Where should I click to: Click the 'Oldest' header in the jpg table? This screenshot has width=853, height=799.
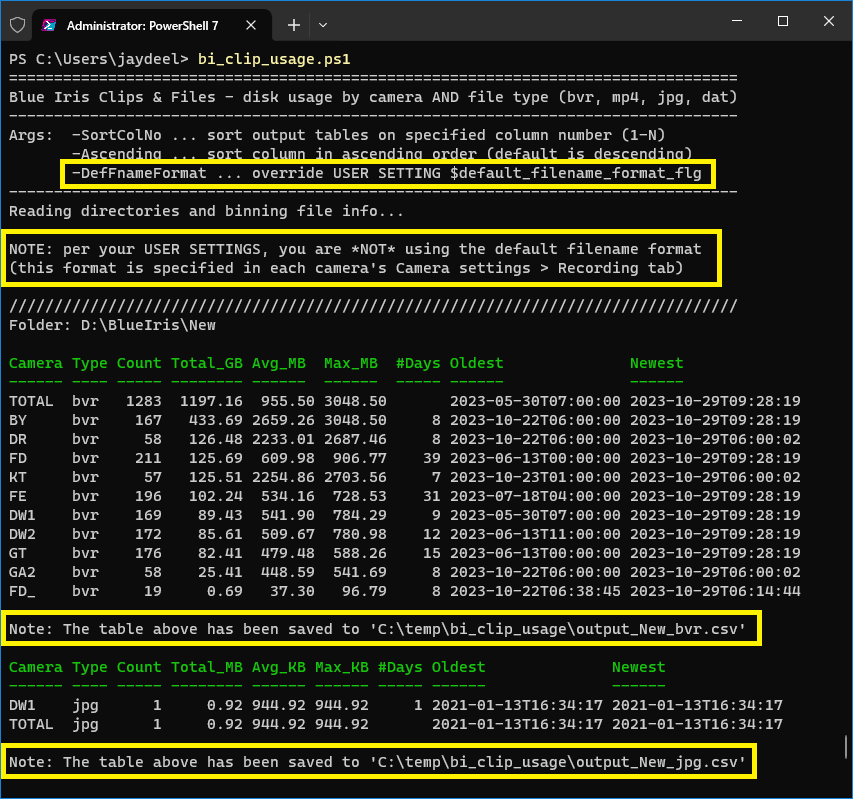[458, 667]
